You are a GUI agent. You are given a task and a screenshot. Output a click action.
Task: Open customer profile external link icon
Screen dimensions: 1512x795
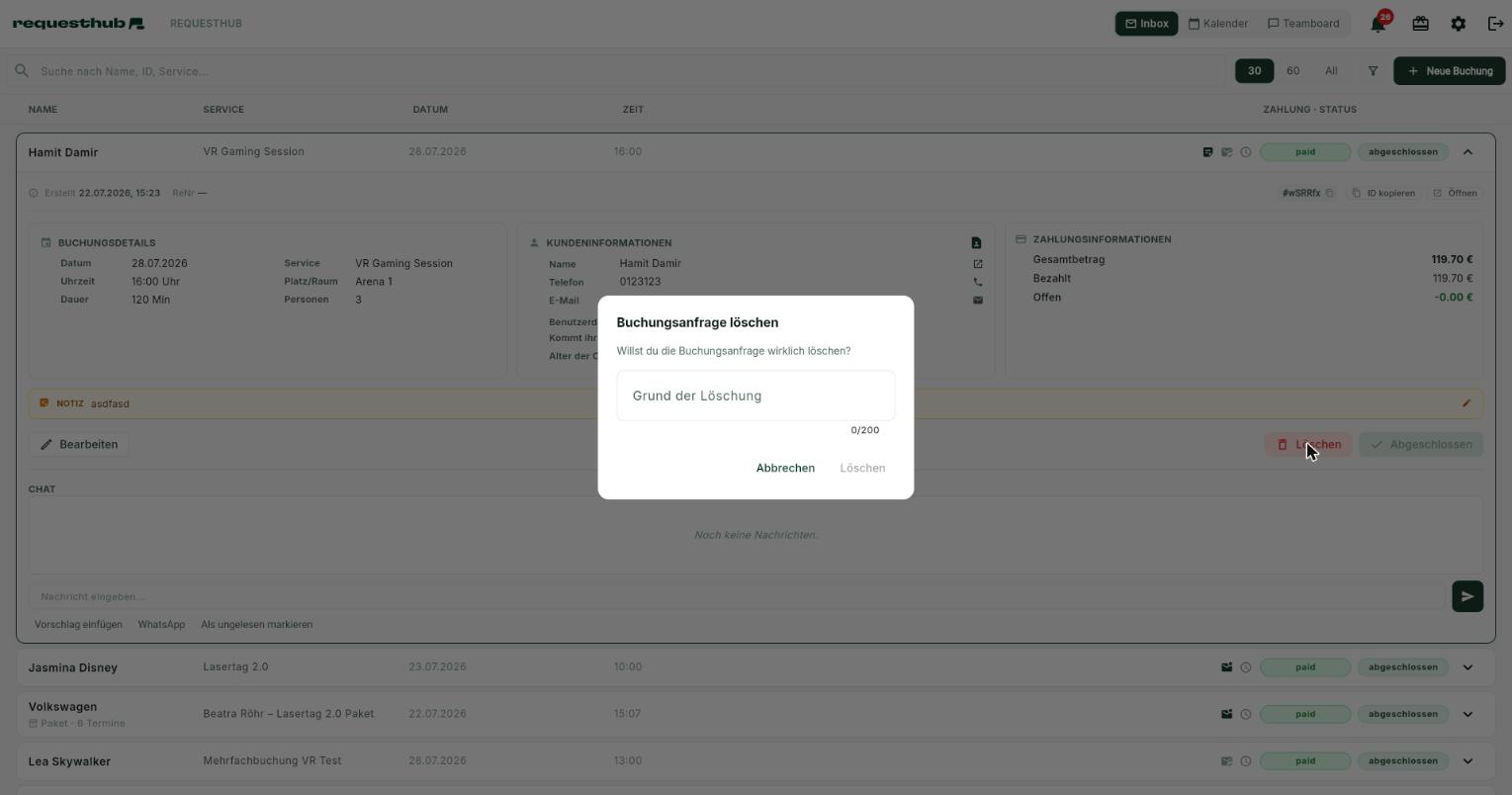(x=978, y=264)
